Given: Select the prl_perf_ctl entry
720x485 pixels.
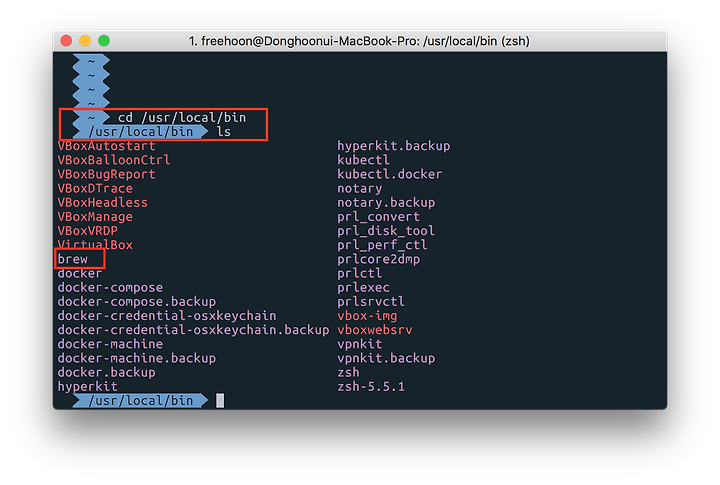Looking at the screenshot, I should pyautogui.click(x=382, y=245).
